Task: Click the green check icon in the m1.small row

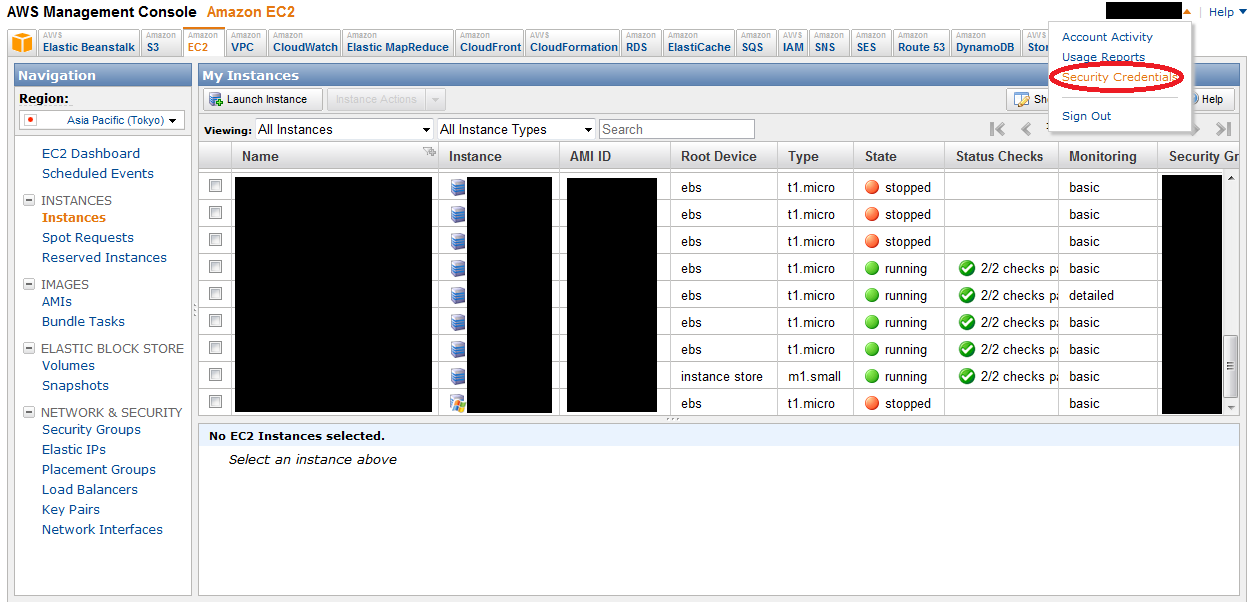Action: point(967,377)
